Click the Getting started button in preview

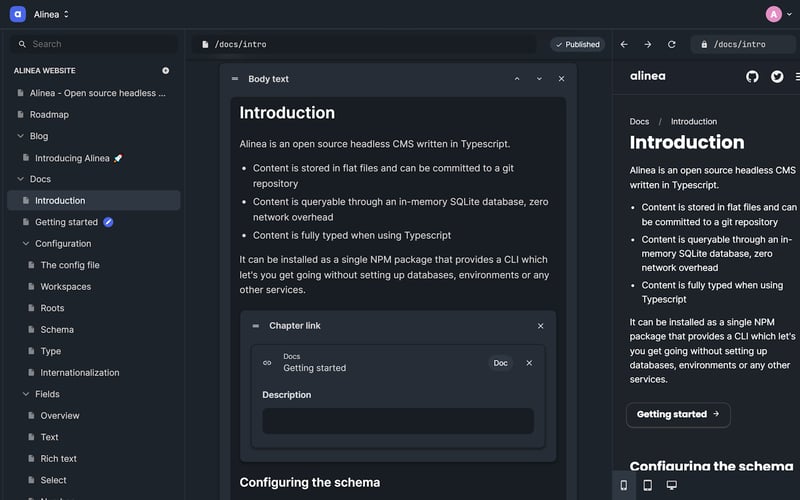678,414
